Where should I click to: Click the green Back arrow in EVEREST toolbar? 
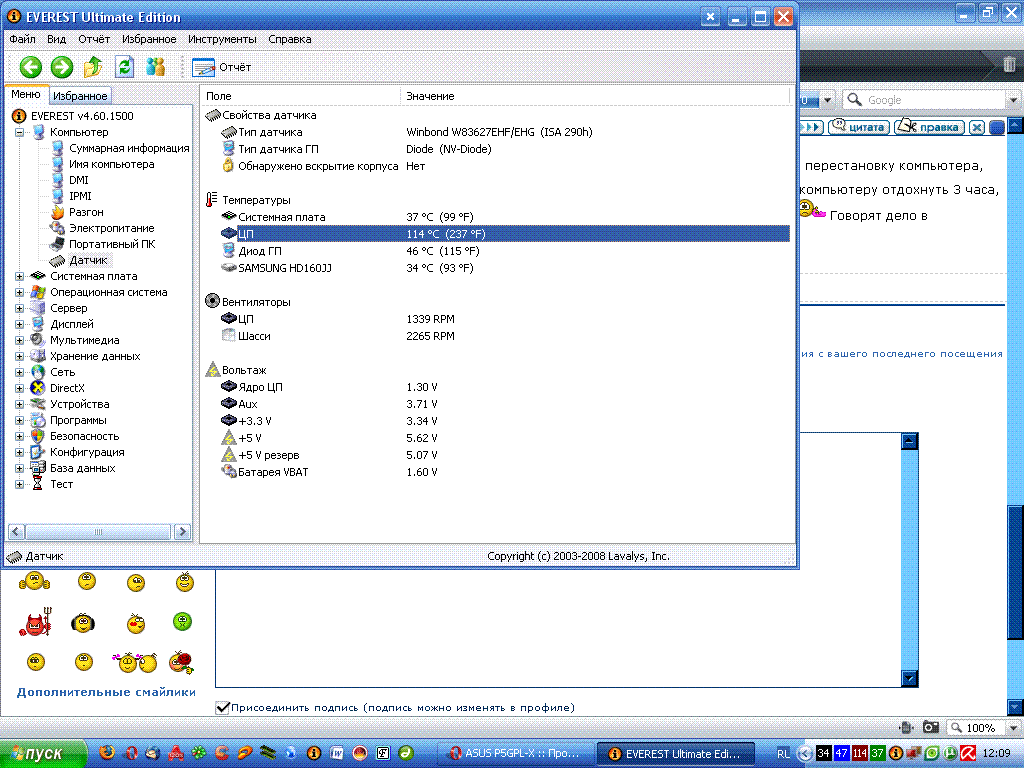point(30,67)
